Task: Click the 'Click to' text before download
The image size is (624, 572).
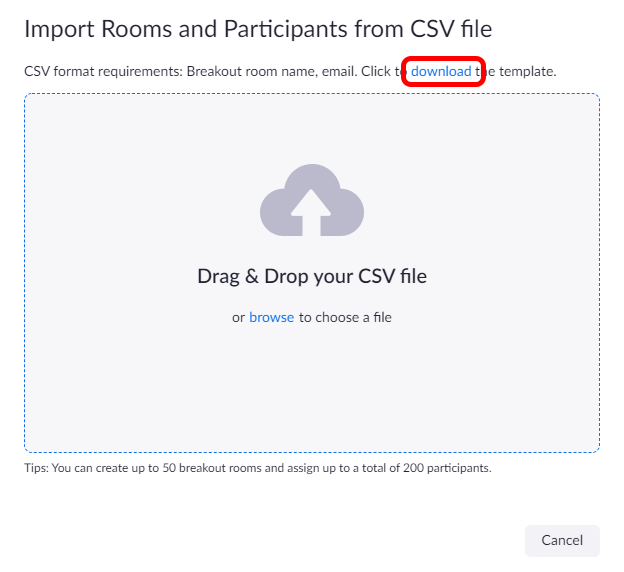Action: point(378,72)
